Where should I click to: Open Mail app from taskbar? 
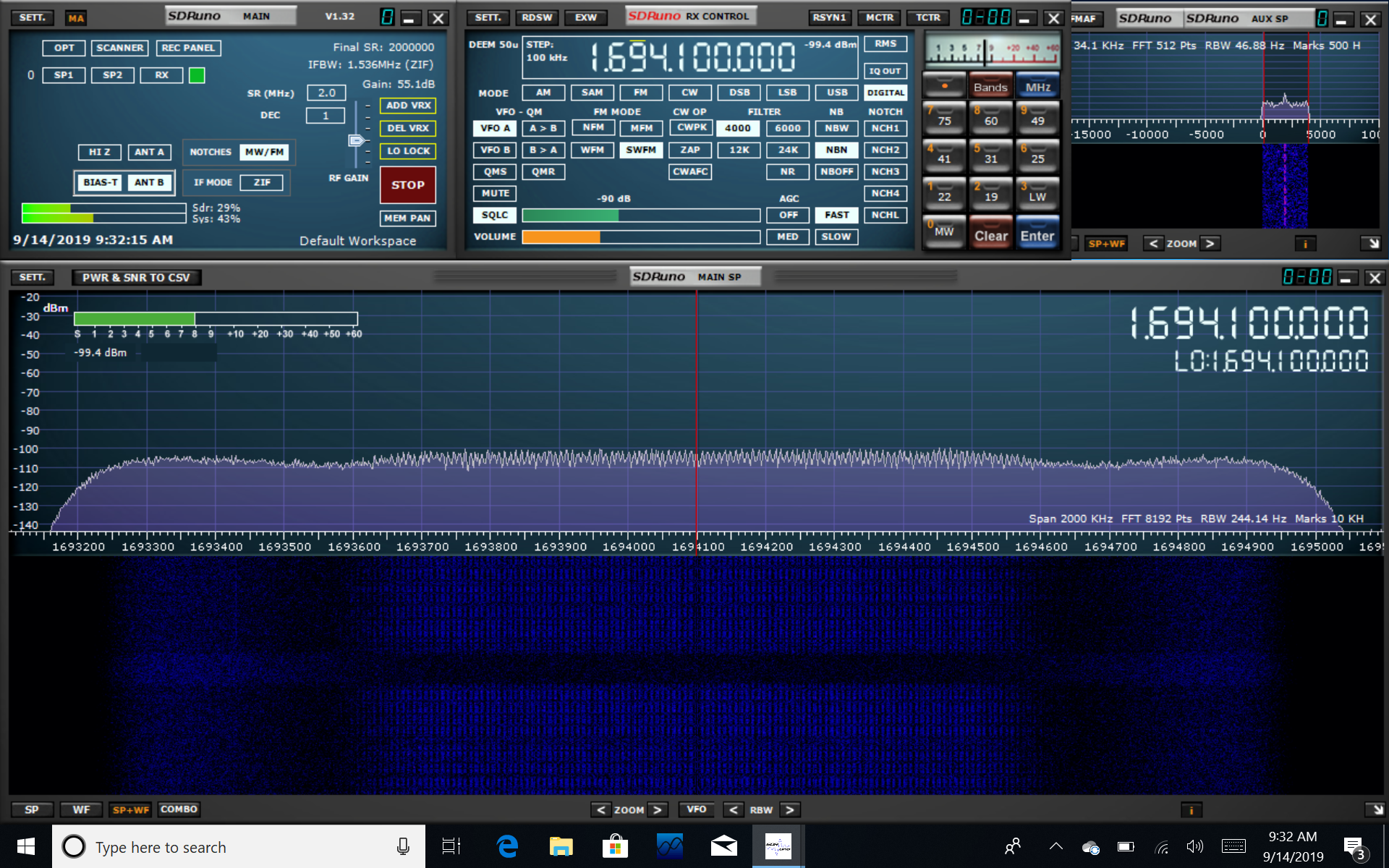click(x=723, y=846)
